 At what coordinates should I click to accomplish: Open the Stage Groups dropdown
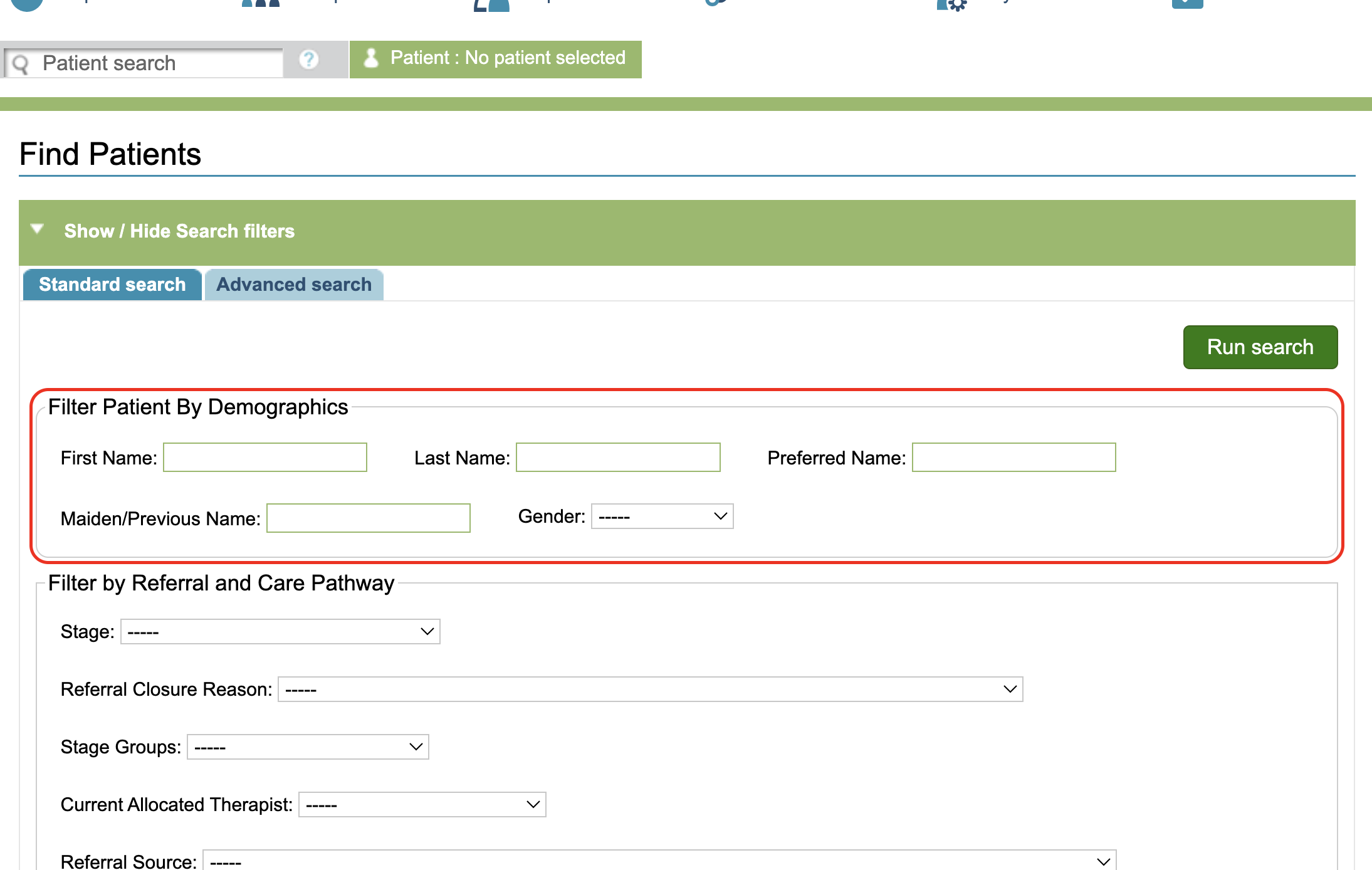tap(308, 747)
